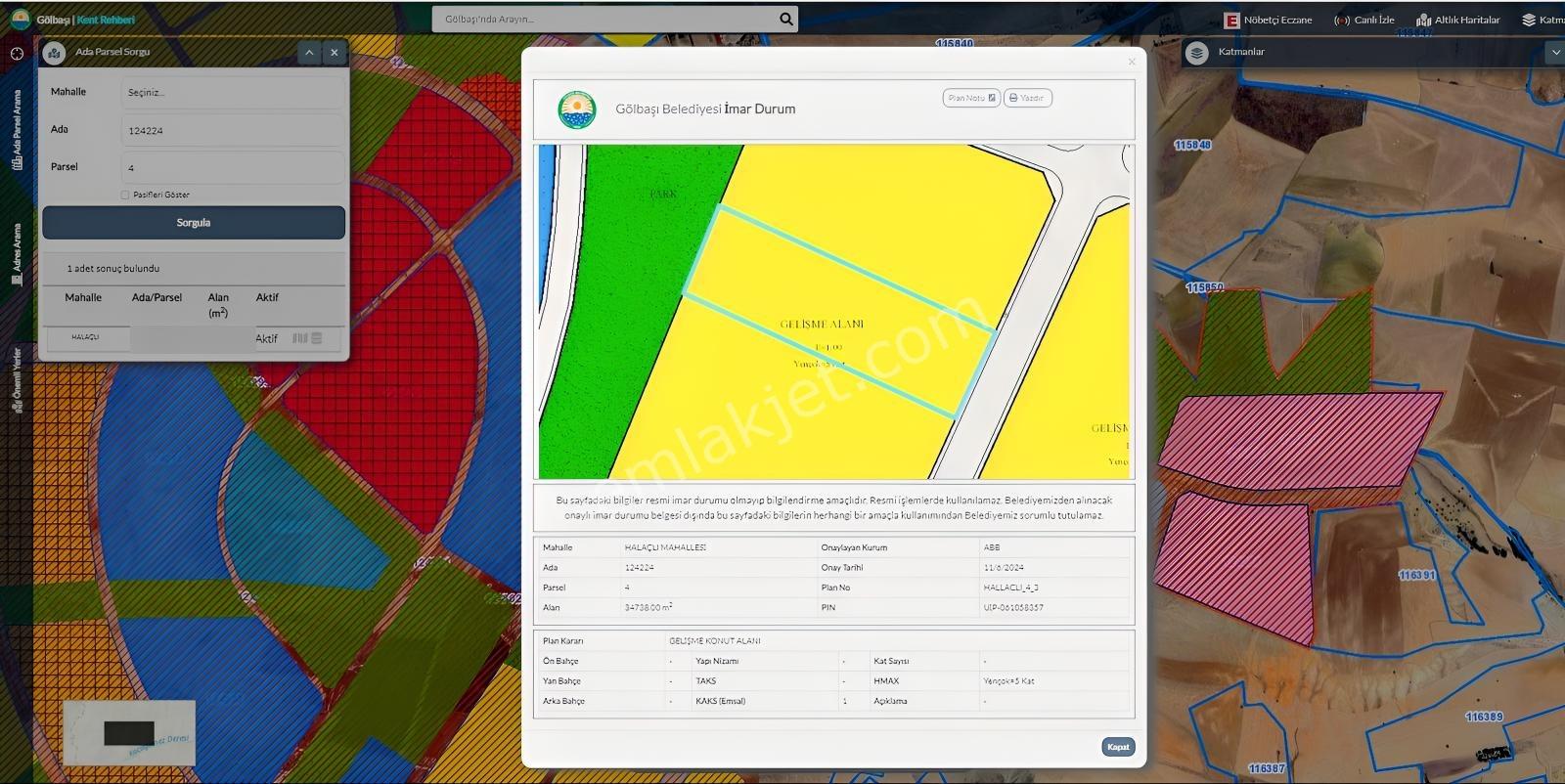Screen dimensions: 1565x784
Task: Click the HALAÇLI result cell
Action: coord(85,337)
